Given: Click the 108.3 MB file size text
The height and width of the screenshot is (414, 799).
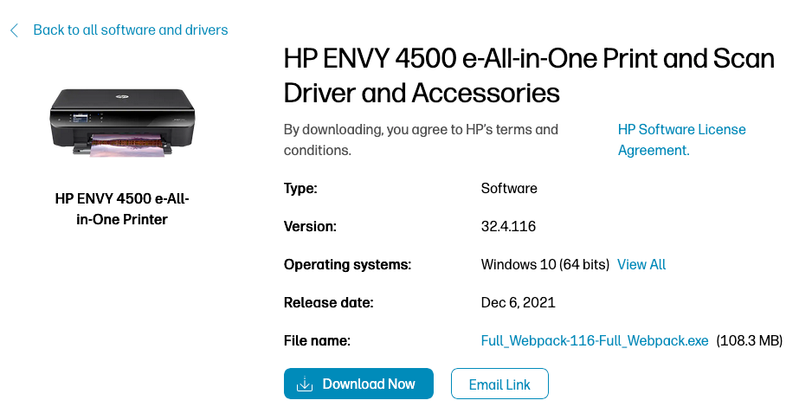Looking at the screenshot, I should (x=749, y=341).
